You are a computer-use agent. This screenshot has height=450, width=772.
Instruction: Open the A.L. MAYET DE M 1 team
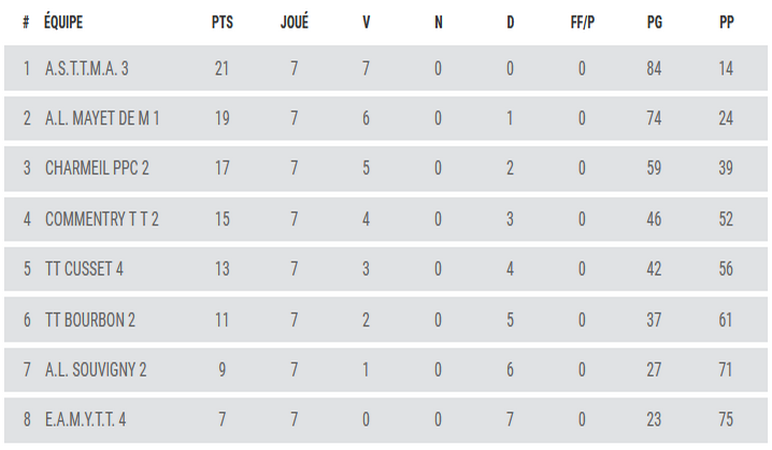(x=103, y=119)
